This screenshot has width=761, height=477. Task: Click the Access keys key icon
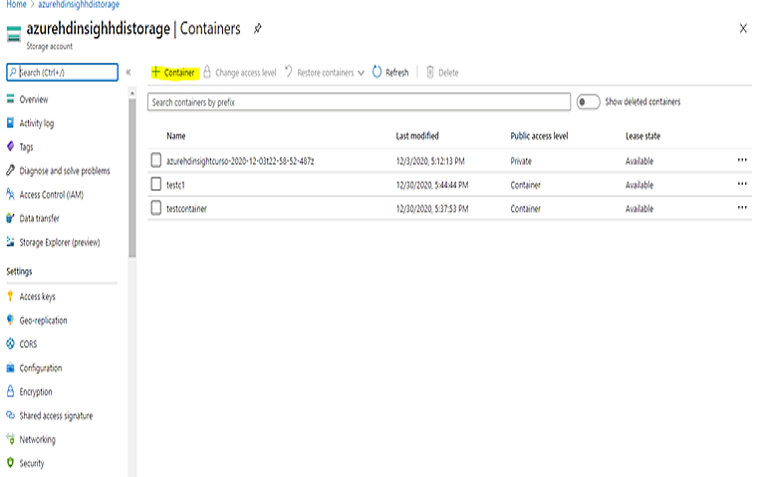click(x=10, y=296)
